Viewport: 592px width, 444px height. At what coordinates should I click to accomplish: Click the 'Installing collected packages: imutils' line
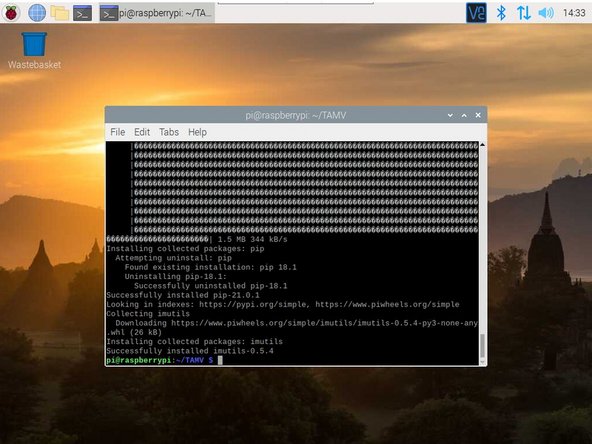tap(194, 342)
